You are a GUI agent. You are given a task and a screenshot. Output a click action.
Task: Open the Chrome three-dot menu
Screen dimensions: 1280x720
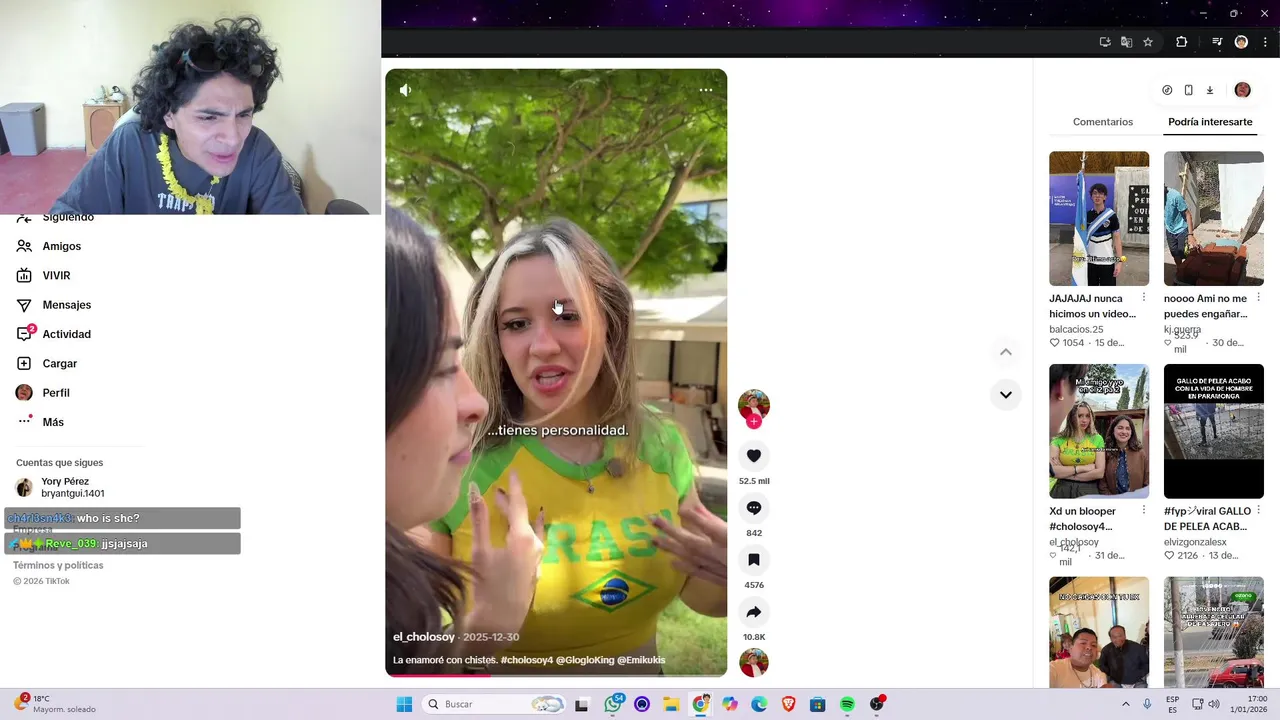(x=1265, y=42)
